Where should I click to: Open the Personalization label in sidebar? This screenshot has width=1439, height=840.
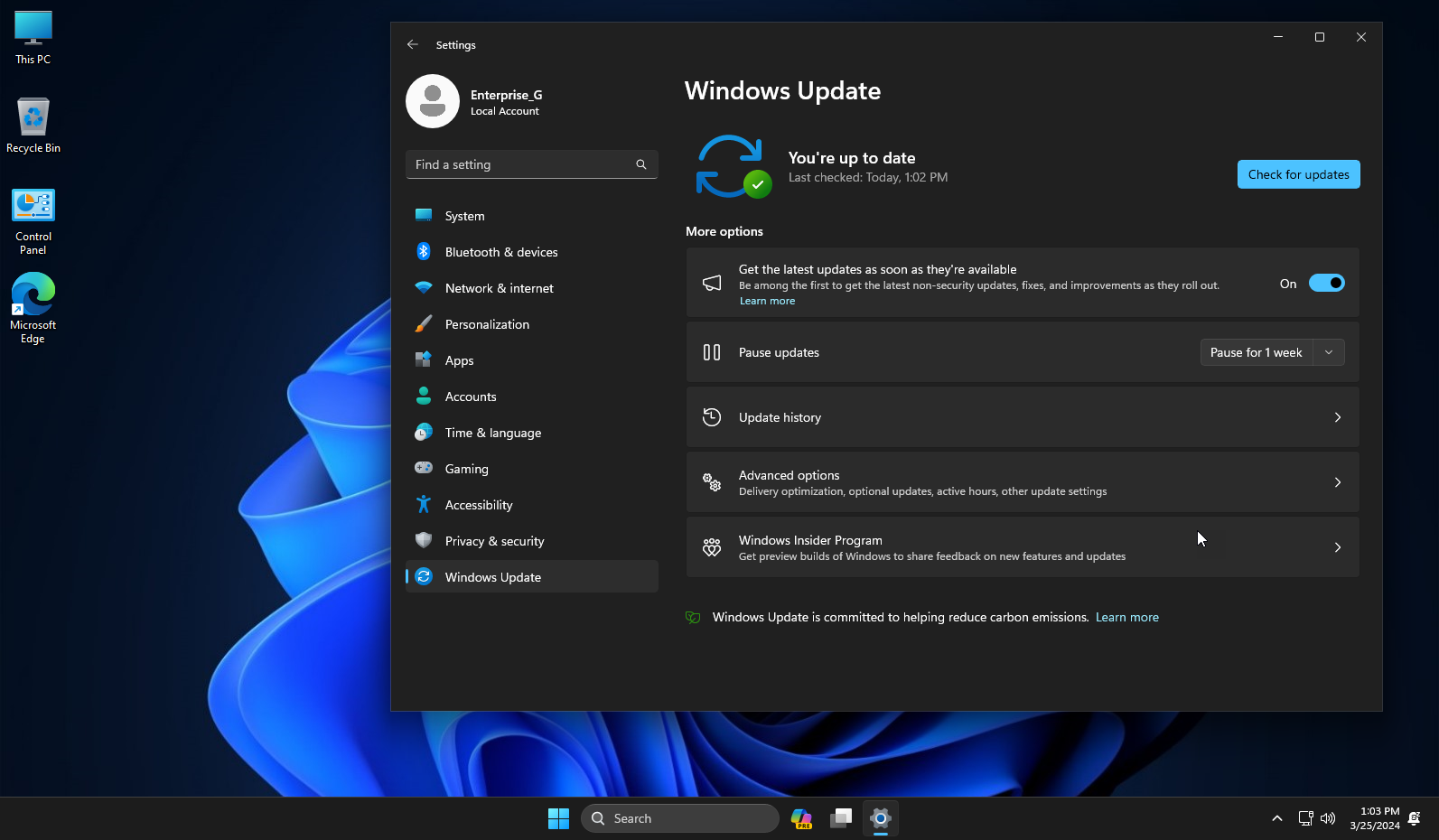point(487,324)
